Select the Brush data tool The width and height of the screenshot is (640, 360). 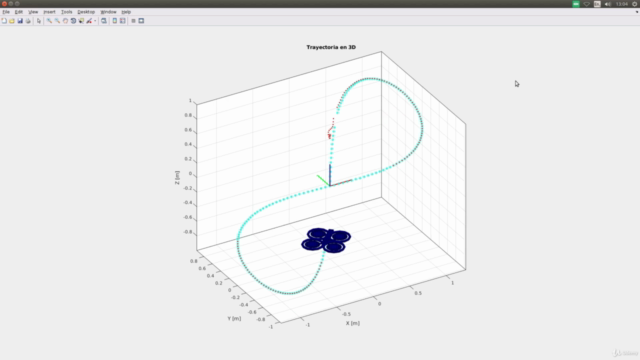coord(89,21)
